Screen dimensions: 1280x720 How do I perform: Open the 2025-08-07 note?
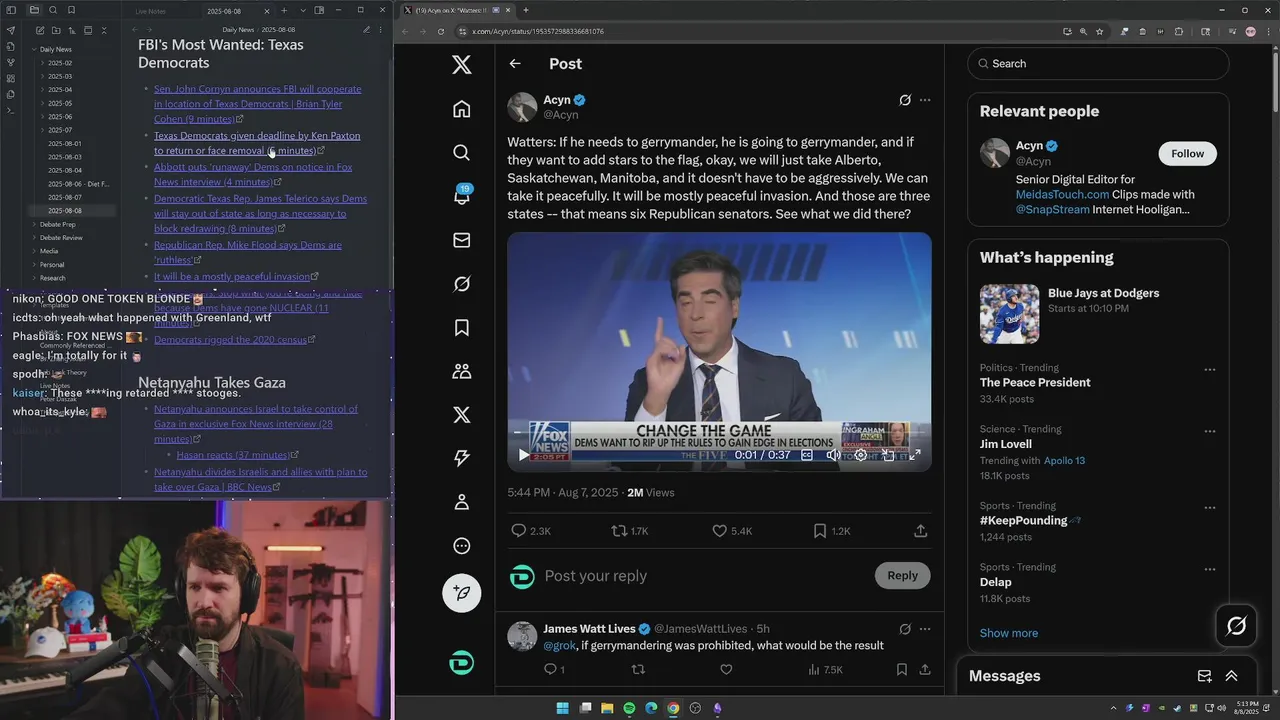[x=64, y=197]
